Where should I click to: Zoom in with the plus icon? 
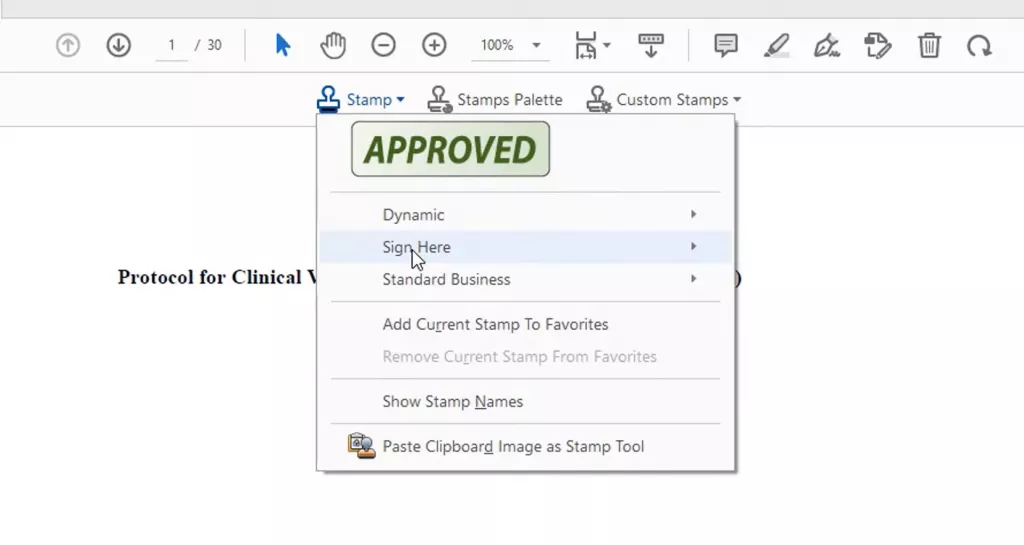tap(434, 45)
